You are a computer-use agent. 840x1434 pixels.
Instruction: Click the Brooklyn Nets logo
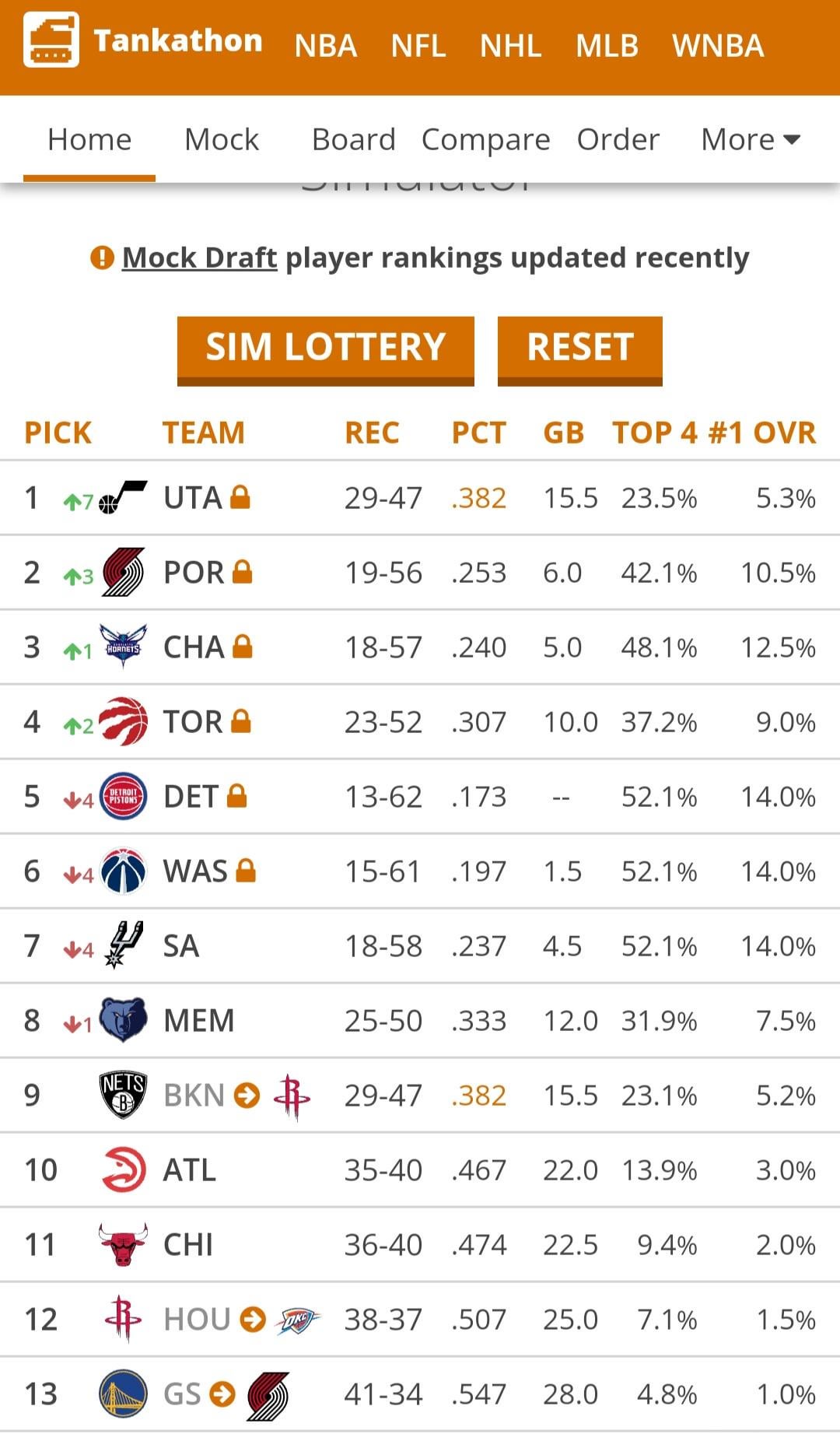pyautogui.click(x=124, y=1095)
